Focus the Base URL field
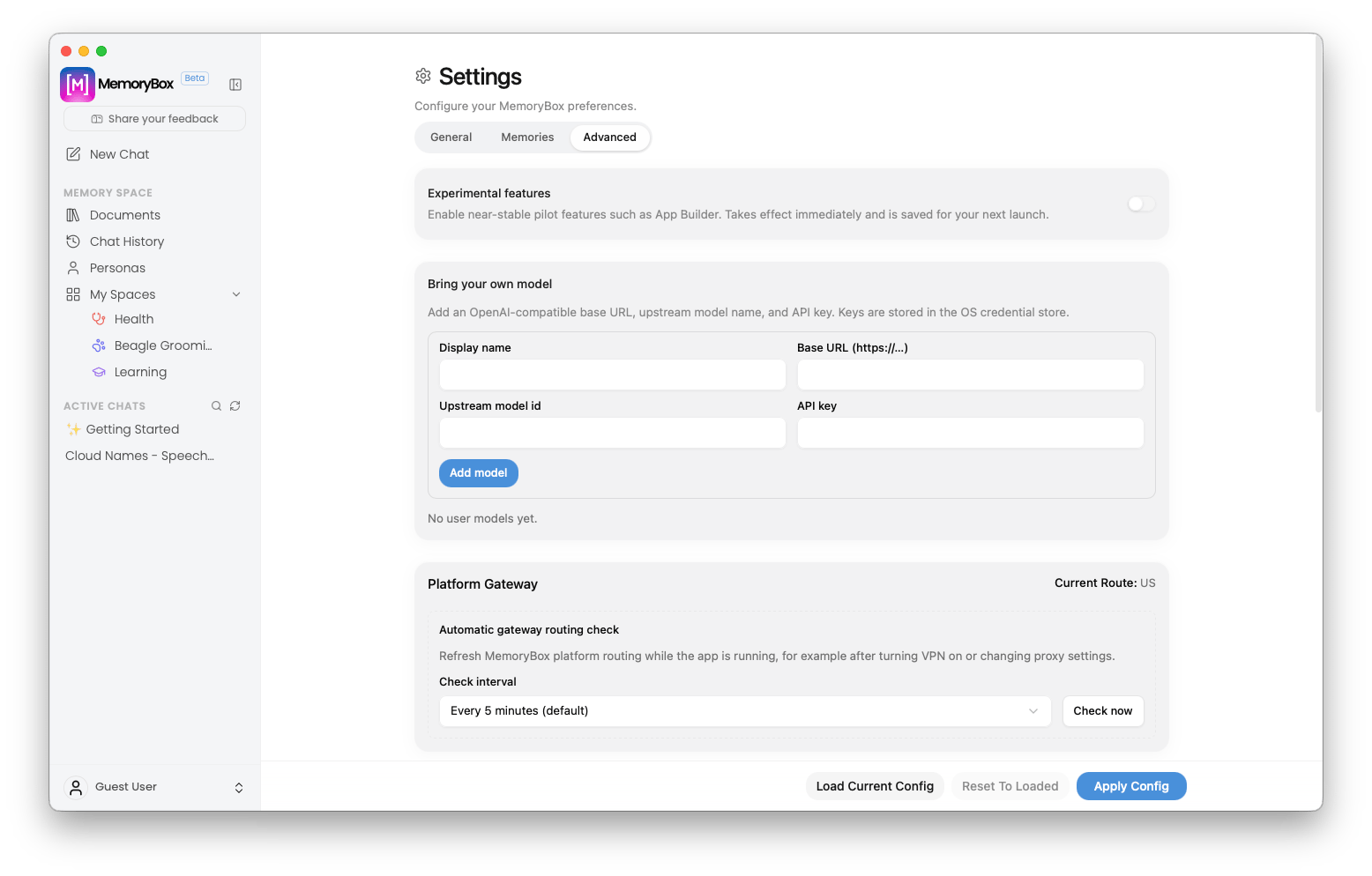1372x876 pixels. pos(971,375)
